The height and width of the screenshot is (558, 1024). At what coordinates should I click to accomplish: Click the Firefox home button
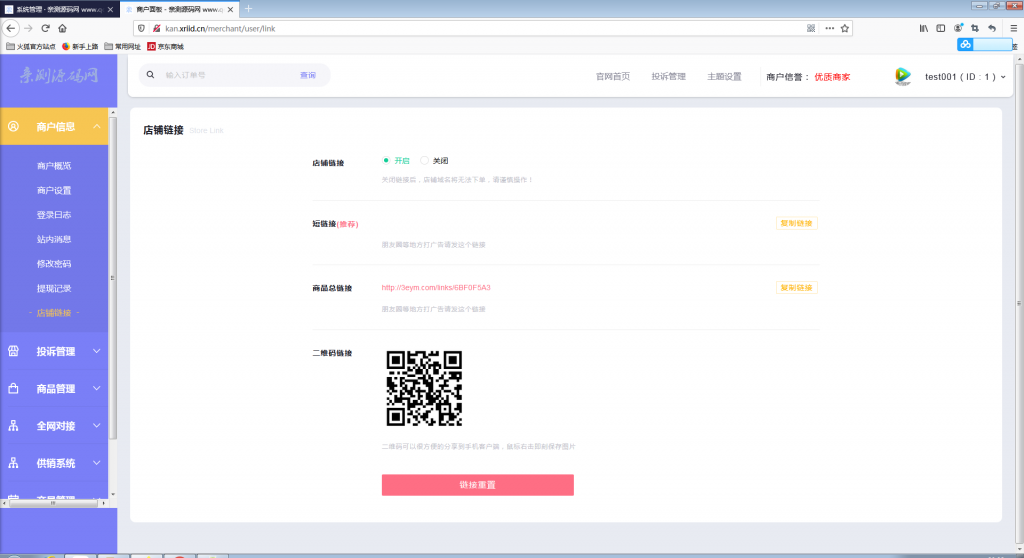[62, 28]
